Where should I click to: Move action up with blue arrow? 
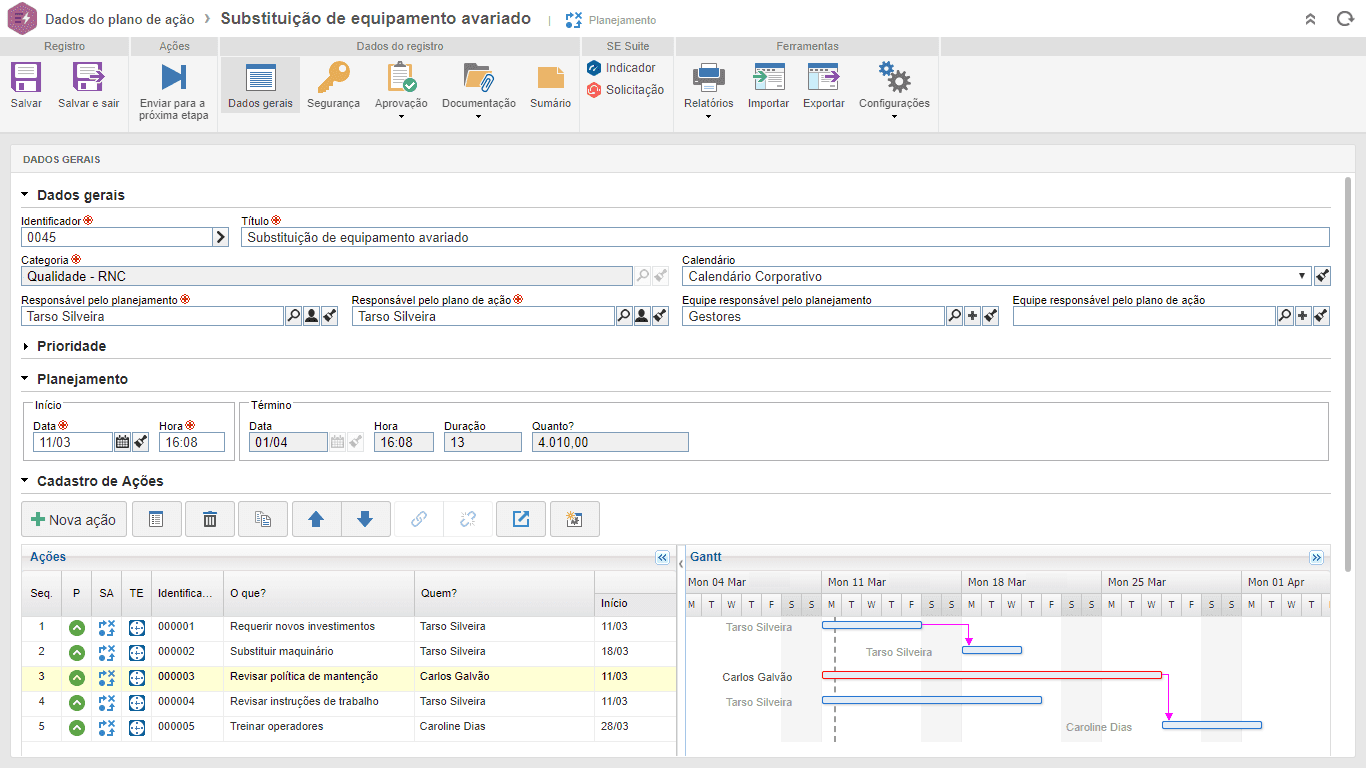(x=316, y=519)
